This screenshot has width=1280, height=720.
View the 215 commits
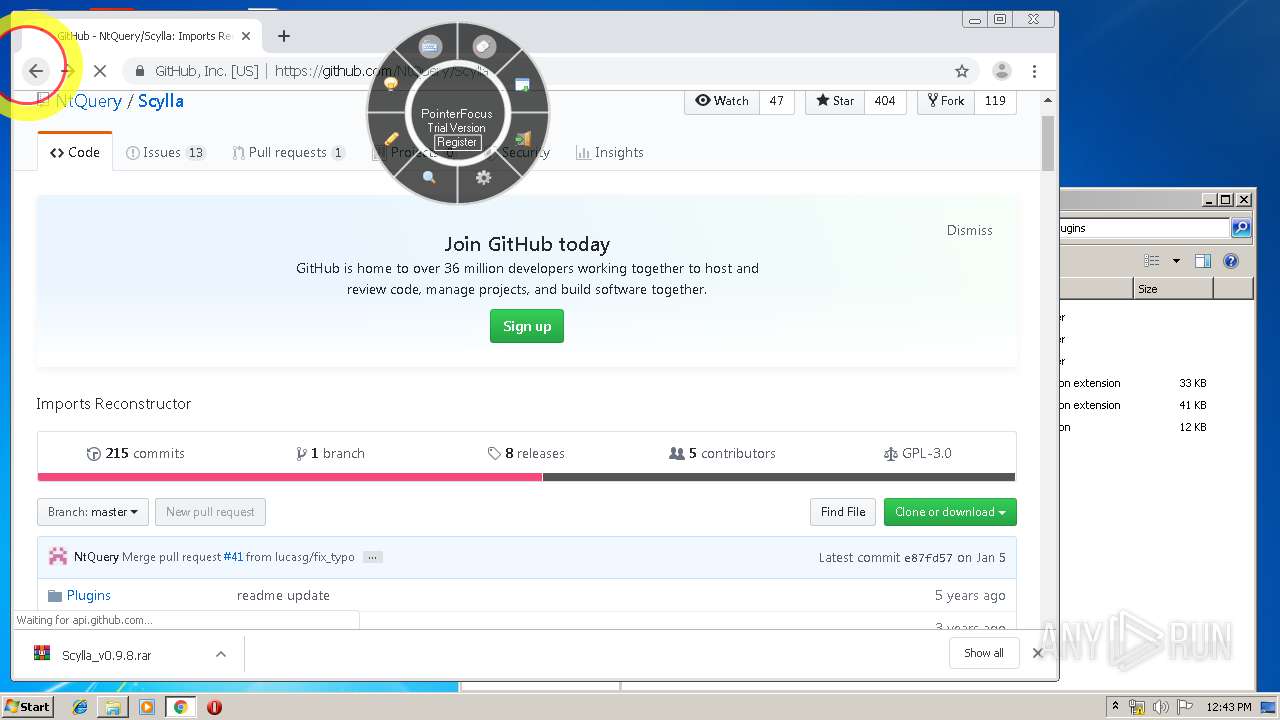click(x=136, y=453)
